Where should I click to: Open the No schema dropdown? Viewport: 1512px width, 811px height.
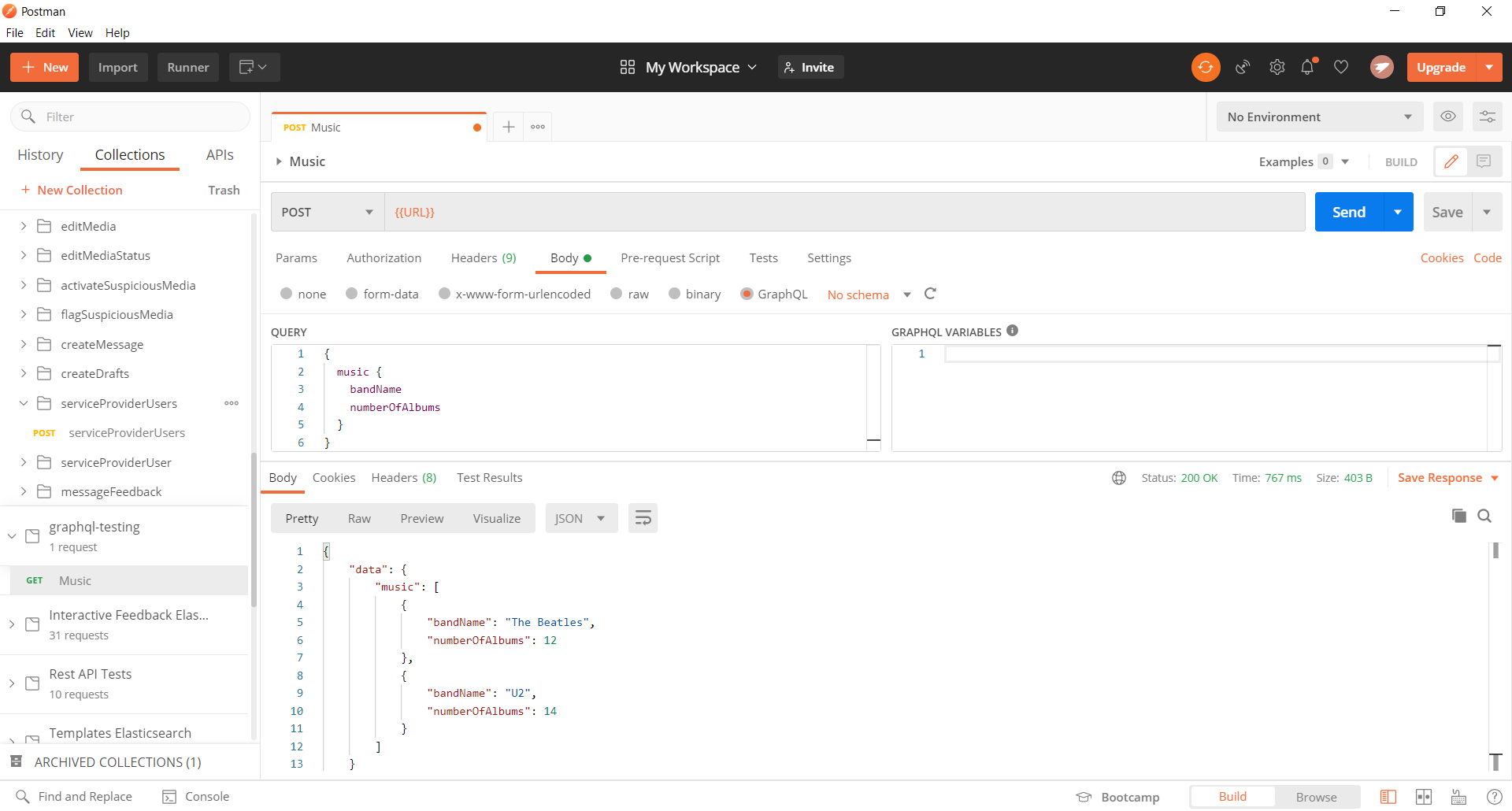click(x=869, y=294)
